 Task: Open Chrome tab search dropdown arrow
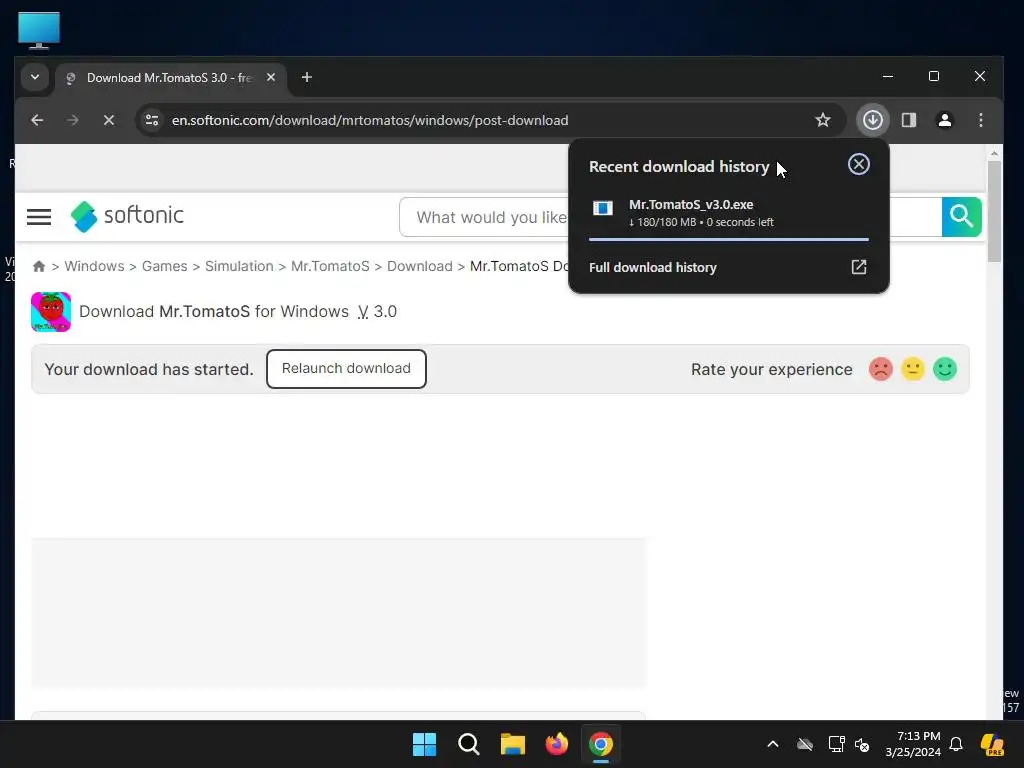[35, 78]
